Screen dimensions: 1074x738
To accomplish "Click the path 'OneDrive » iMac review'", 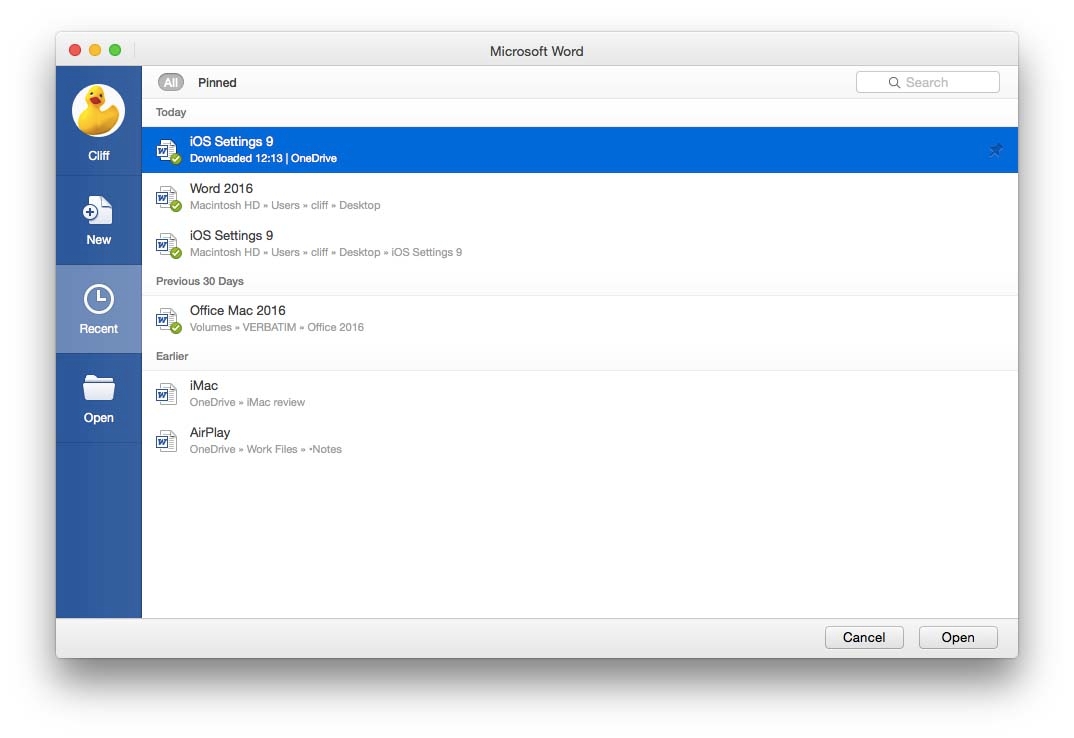I will 247,402.
